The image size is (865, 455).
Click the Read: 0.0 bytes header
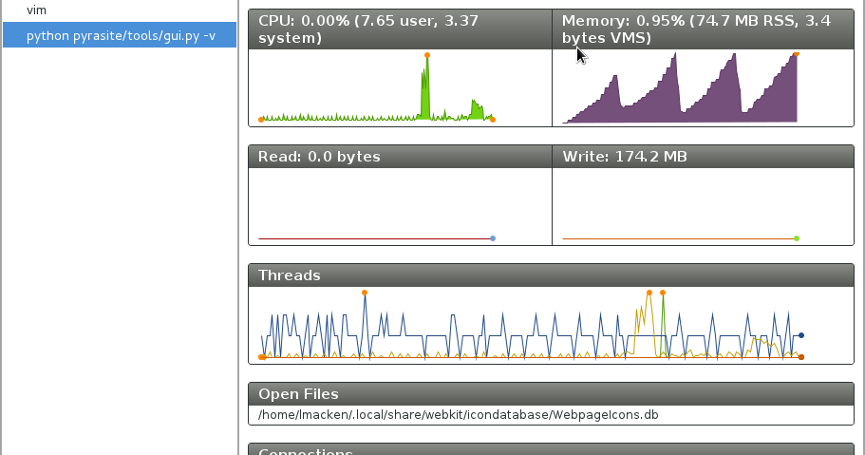(x=400, y=157)
